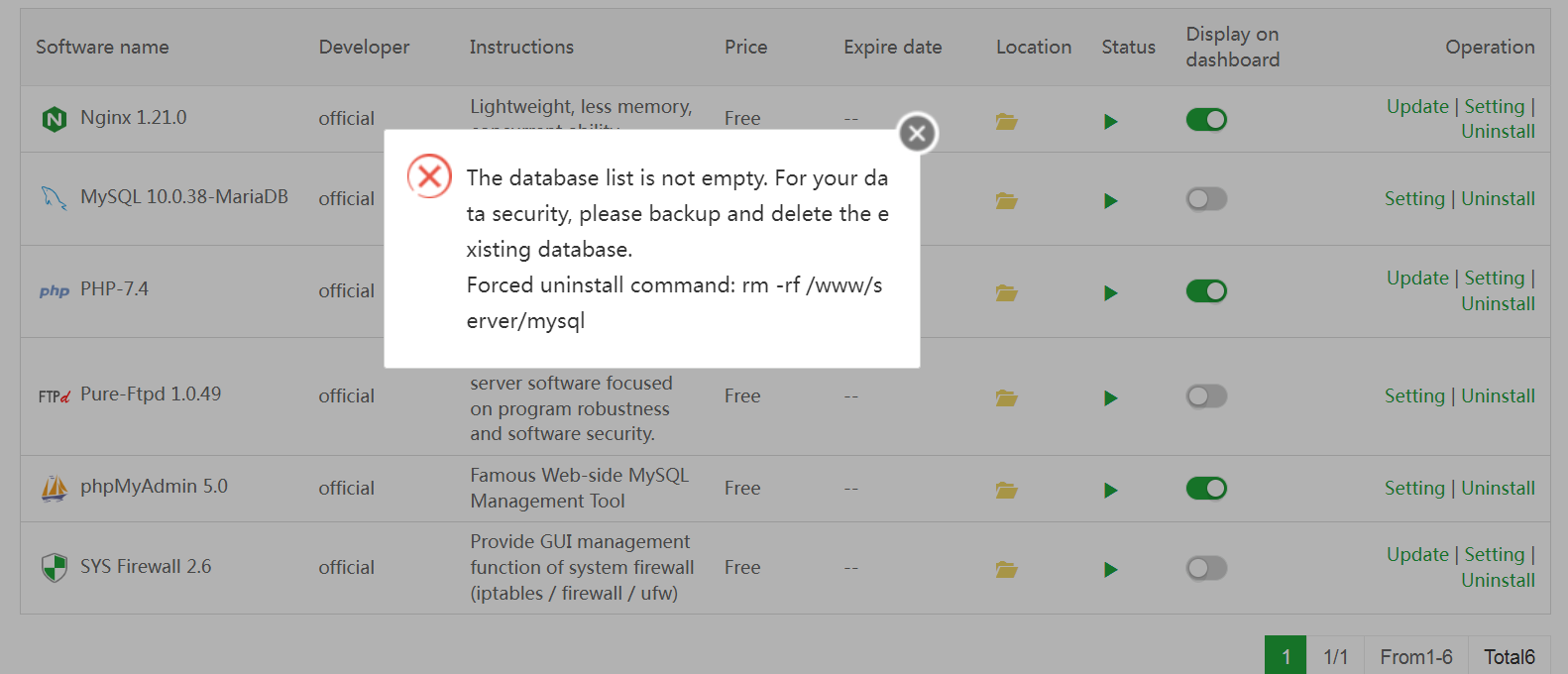Enable Pure-Ftpd dashboard display switch
1568x674 pixels.
coord(1206,396)
